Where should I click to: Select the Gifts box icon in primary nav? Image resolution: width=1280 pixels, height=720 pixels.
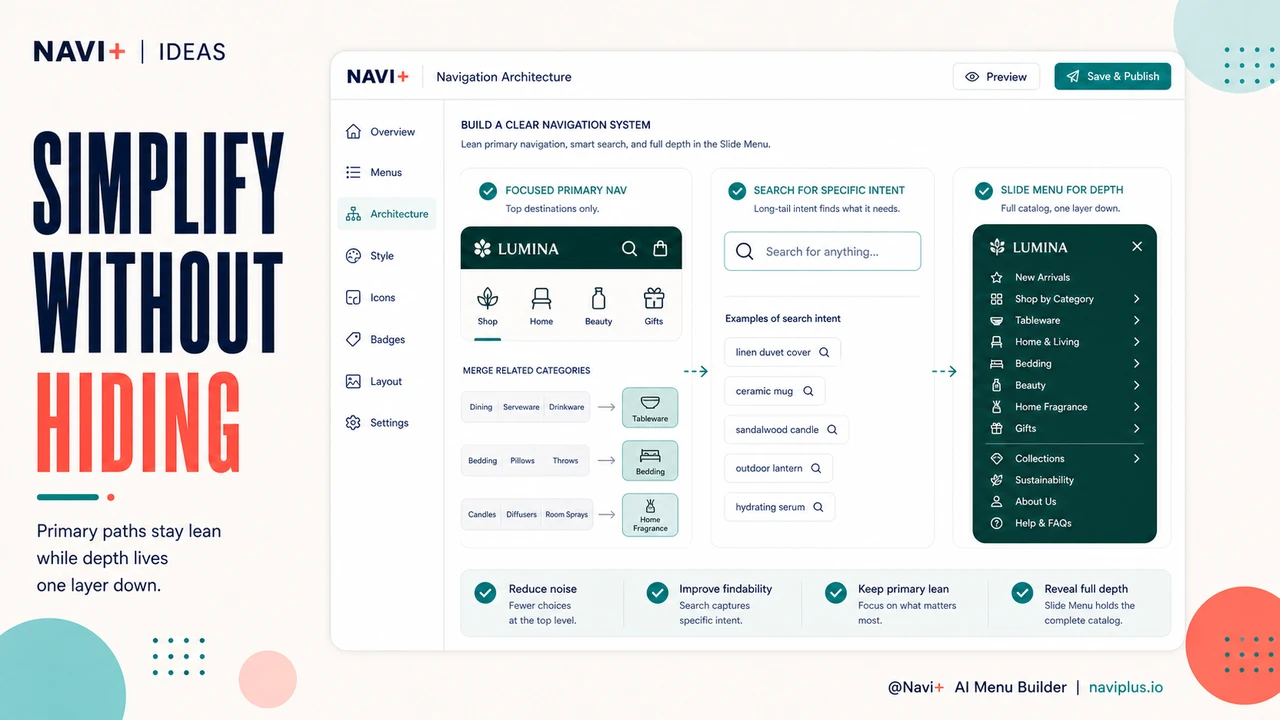point(654,298)
